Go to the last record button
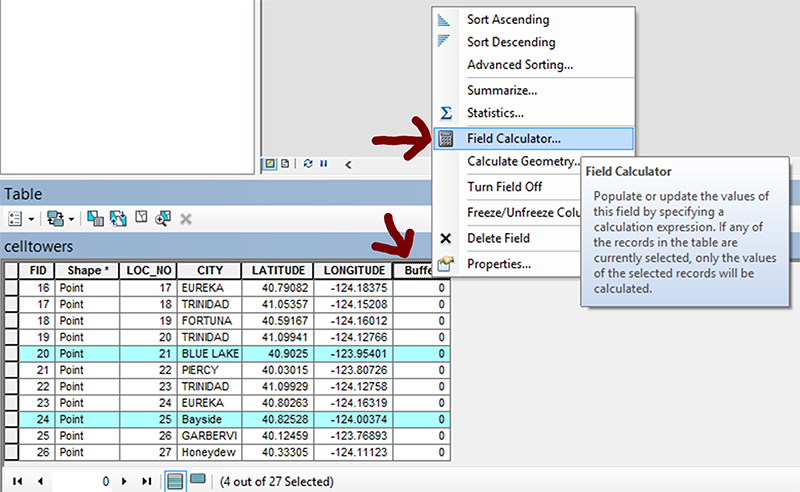The width and height of the screenshot is (800, 492). pos(147,481)
